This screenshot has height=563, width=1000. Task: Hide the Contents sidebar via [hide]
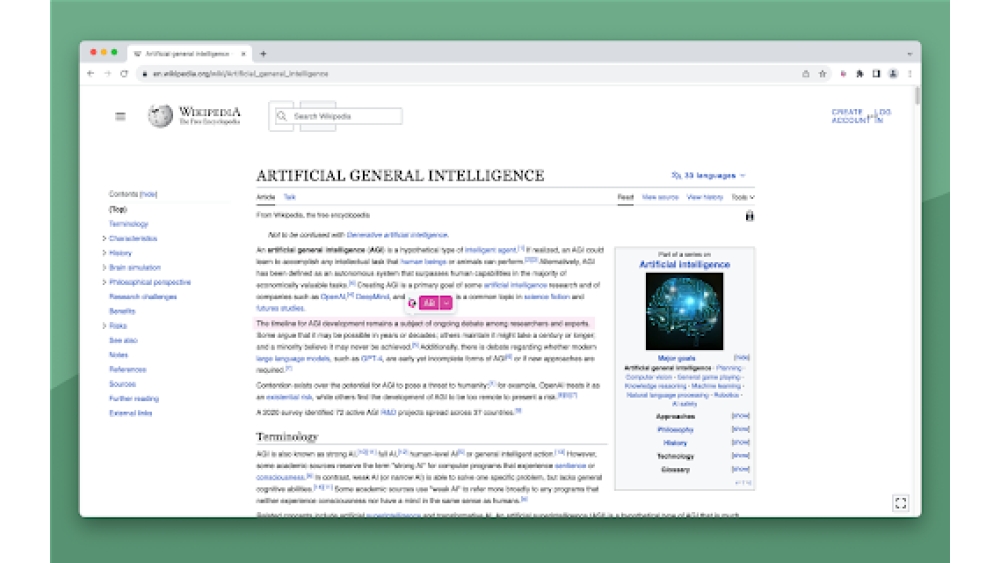click(149, 194)
